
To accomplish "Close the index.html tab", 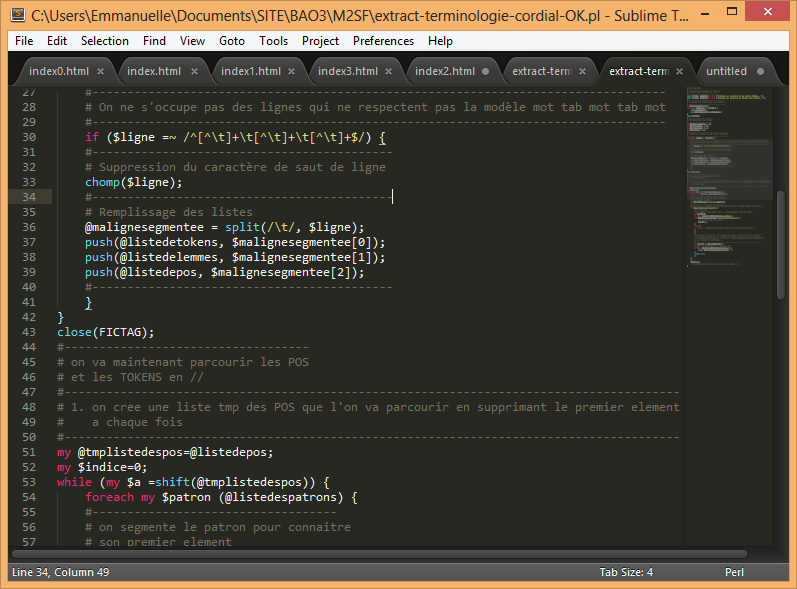I will tap(194, 72).
